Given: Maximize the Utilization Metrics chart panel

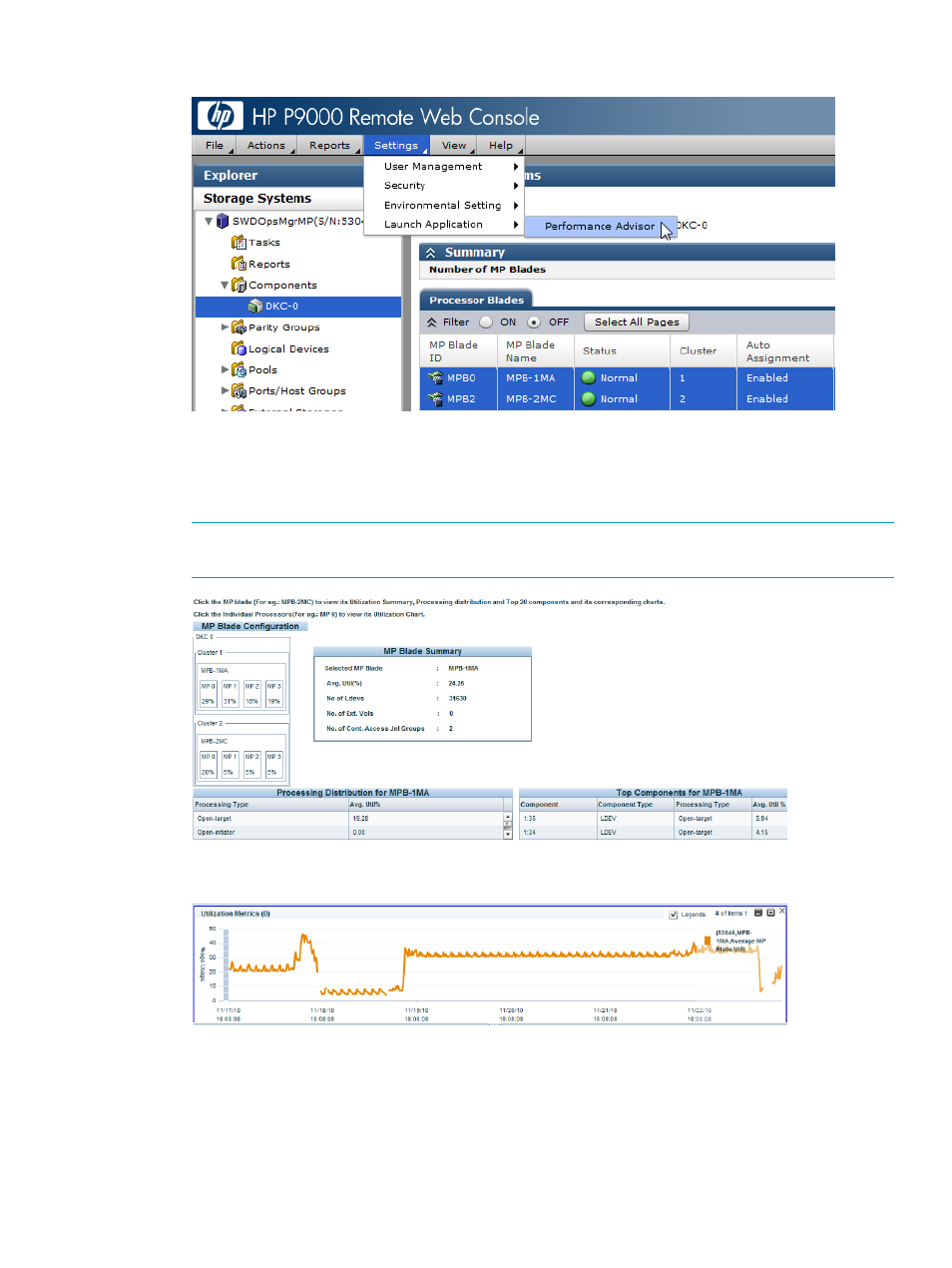Looking at the screenshot, I should coord(770,913).
